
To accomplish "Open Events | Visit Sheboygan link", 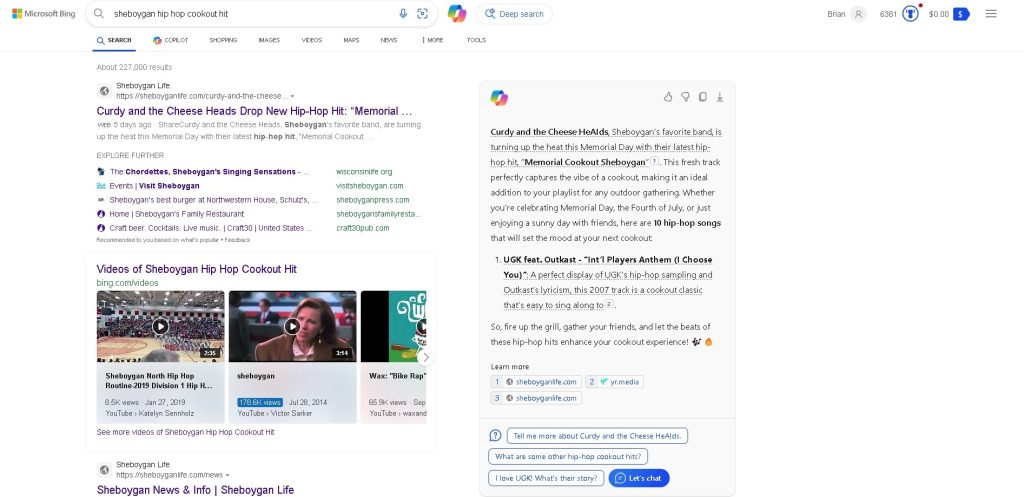I will [x=154, y=186].
